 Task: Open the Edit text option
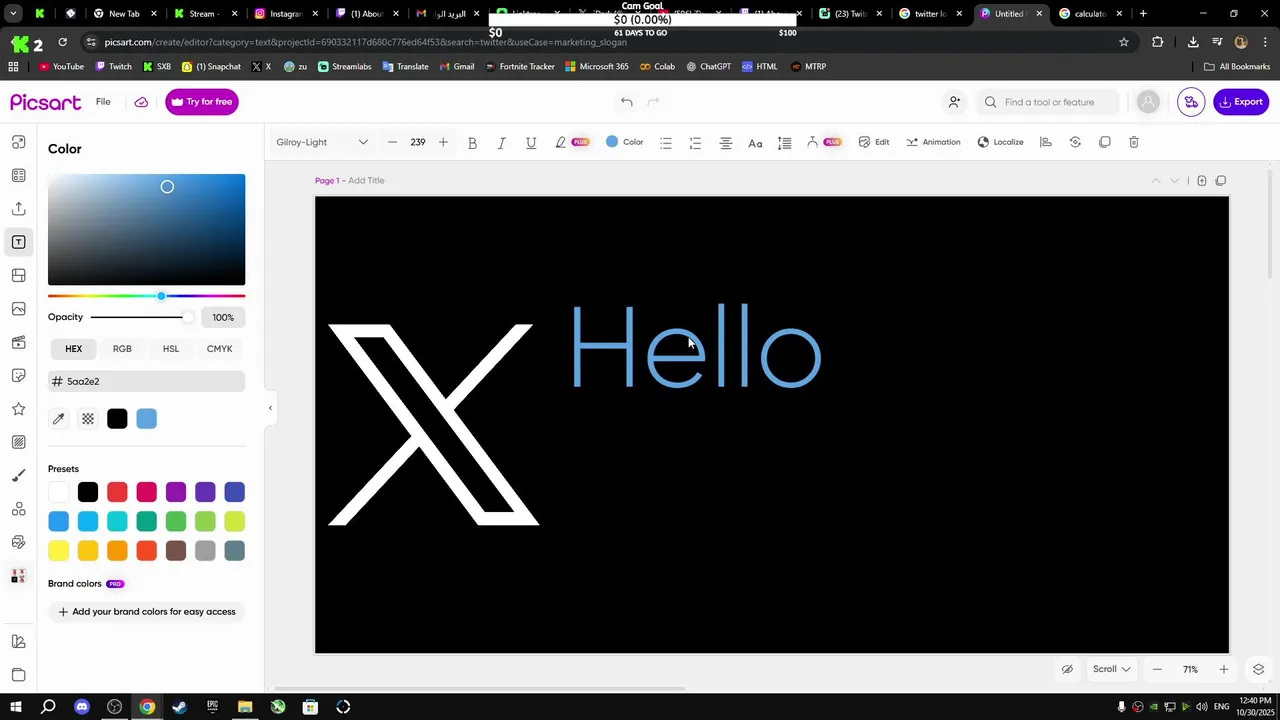point(873,142)
